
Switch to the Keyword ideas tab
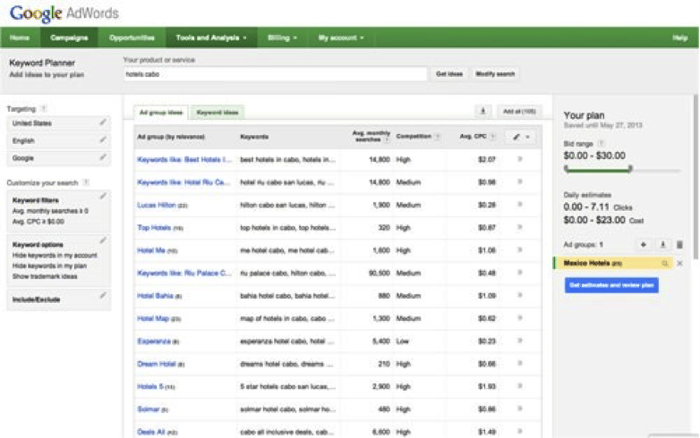pyautogui.click(x=217, y=112)
